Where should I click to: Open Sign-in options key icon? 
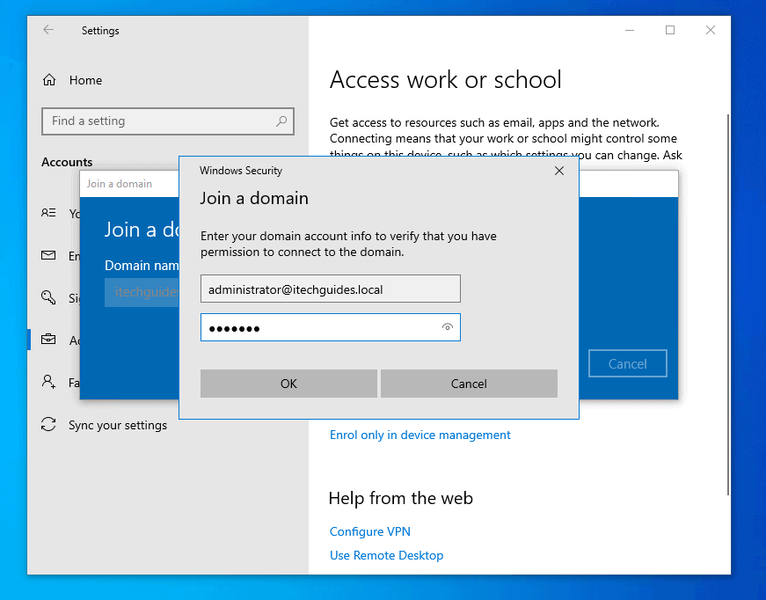(x=48, y=297)
